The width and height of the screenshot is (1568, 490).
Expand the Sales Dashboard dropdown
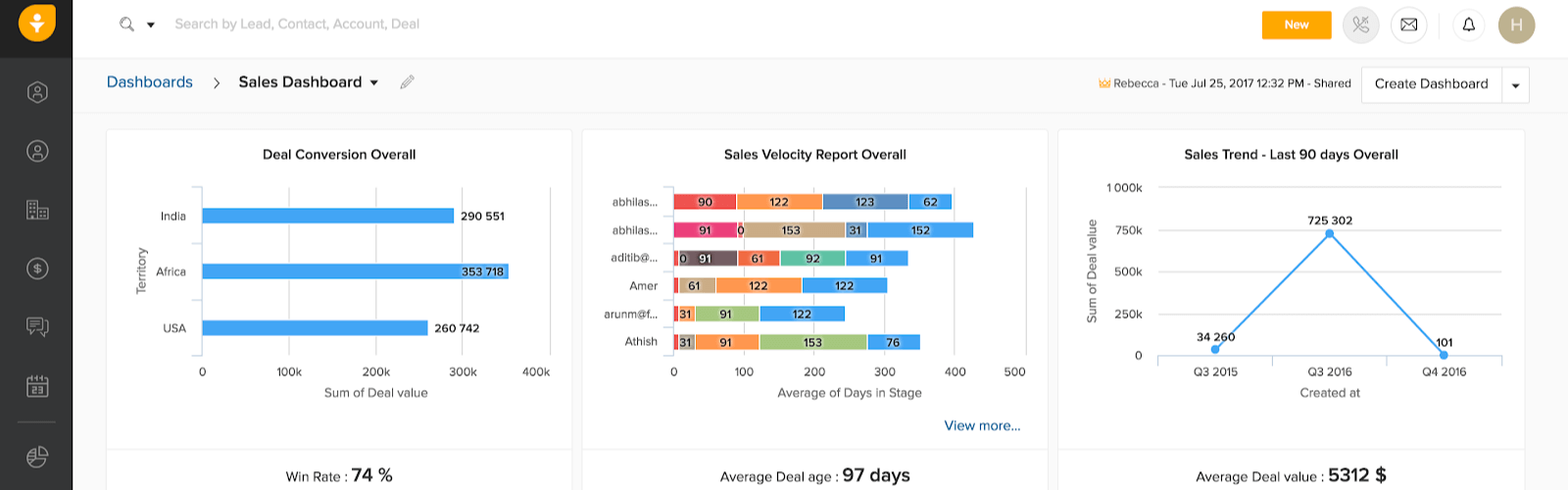pyautogui.click(x=374, y=83)
